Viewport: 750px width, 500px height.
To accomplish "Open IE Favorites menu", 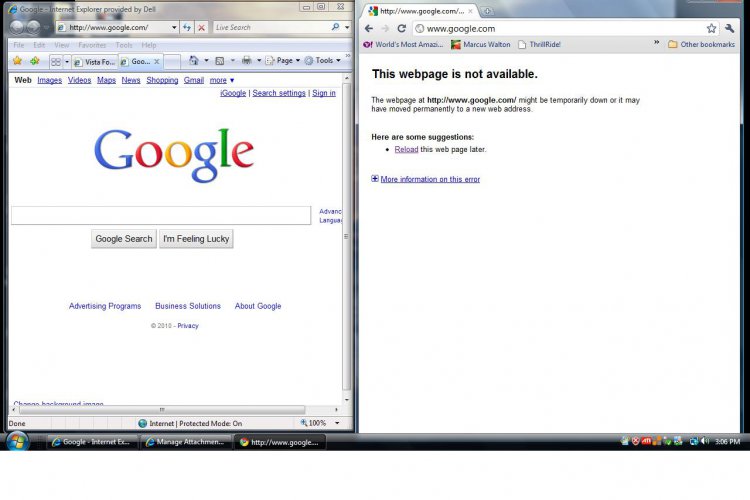I will point(92,45).
